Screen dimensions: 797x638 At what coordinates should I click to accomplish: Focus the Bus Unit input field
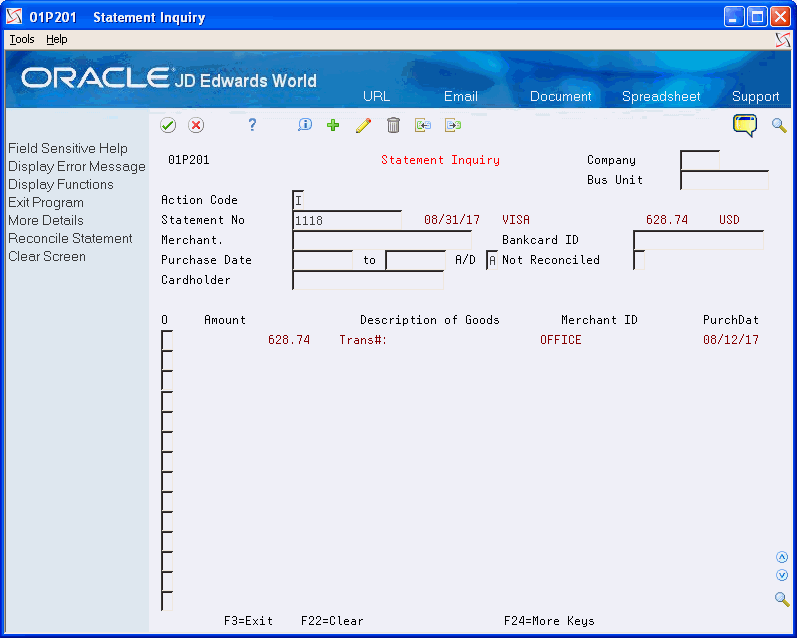724,180
